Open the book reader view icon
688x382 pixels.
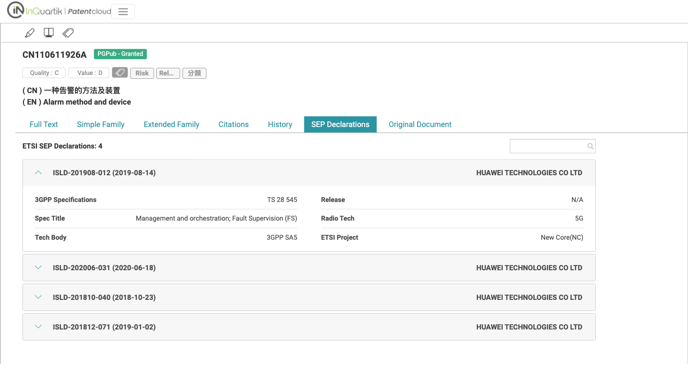pyautogui.click(x=49, y=33)
